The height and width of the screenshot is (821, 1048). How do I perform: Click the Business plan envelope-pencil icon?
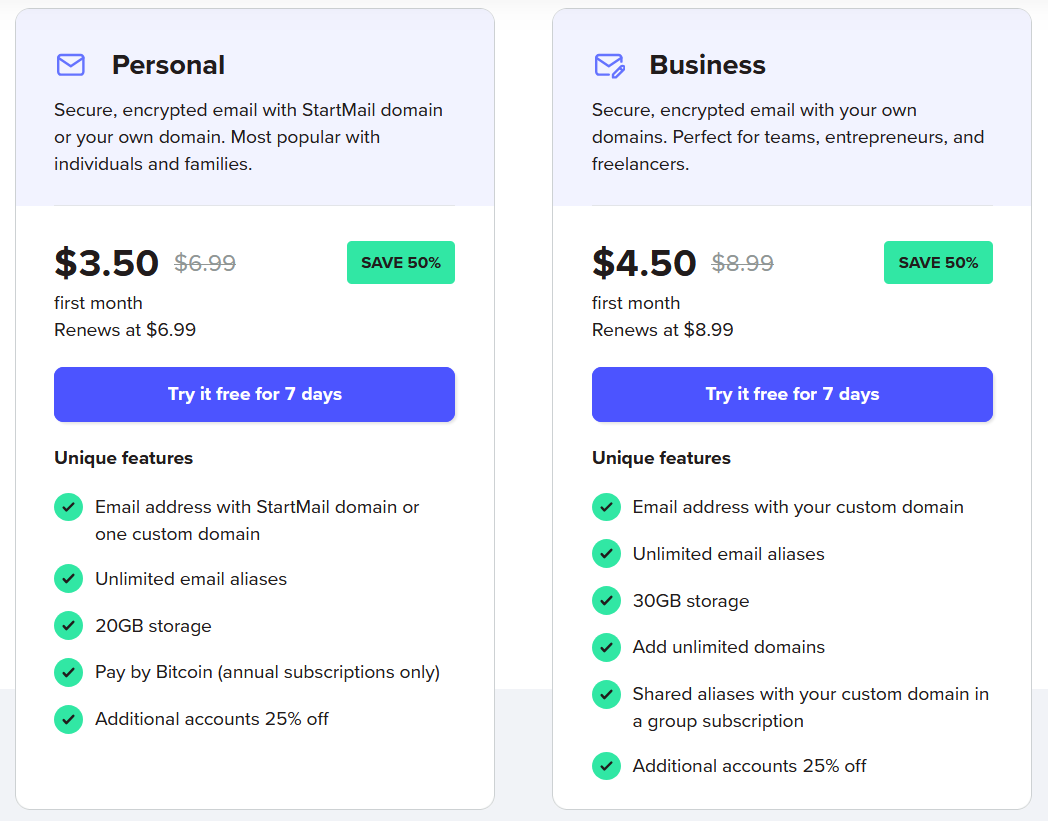610,66
